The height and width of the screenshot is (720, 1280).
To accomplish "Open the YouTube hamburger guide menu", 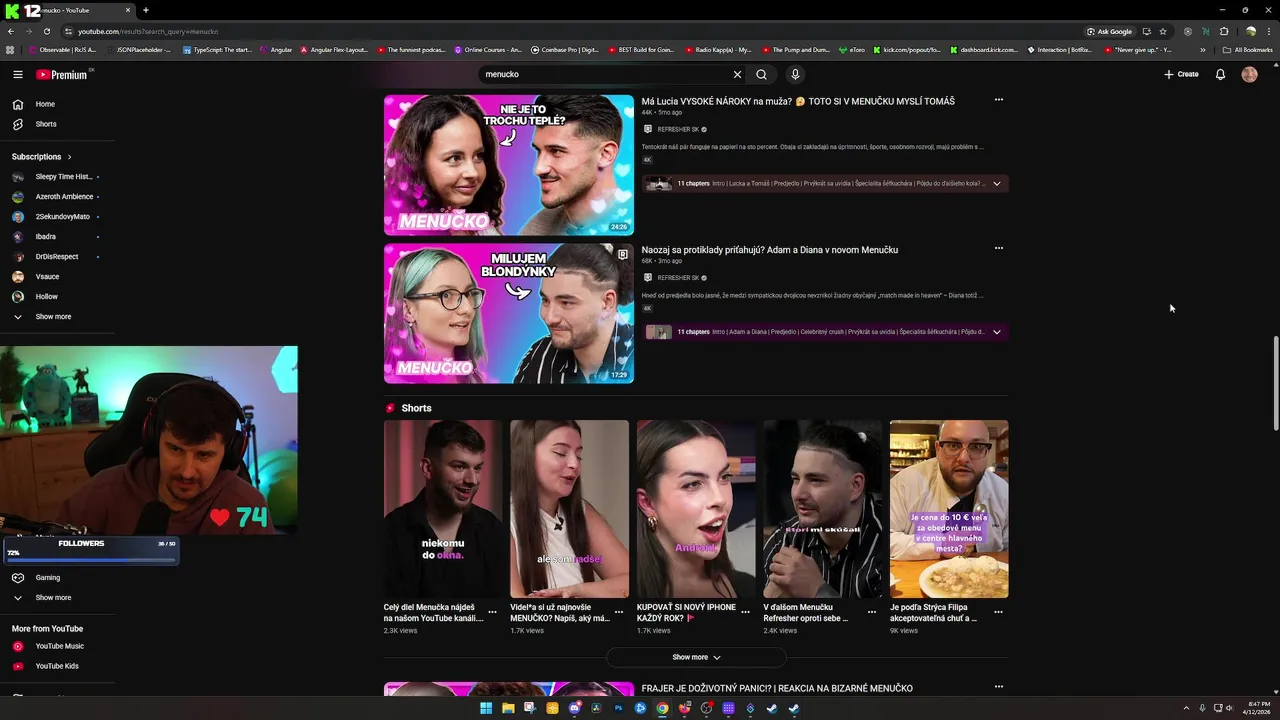I will [18, 74].
